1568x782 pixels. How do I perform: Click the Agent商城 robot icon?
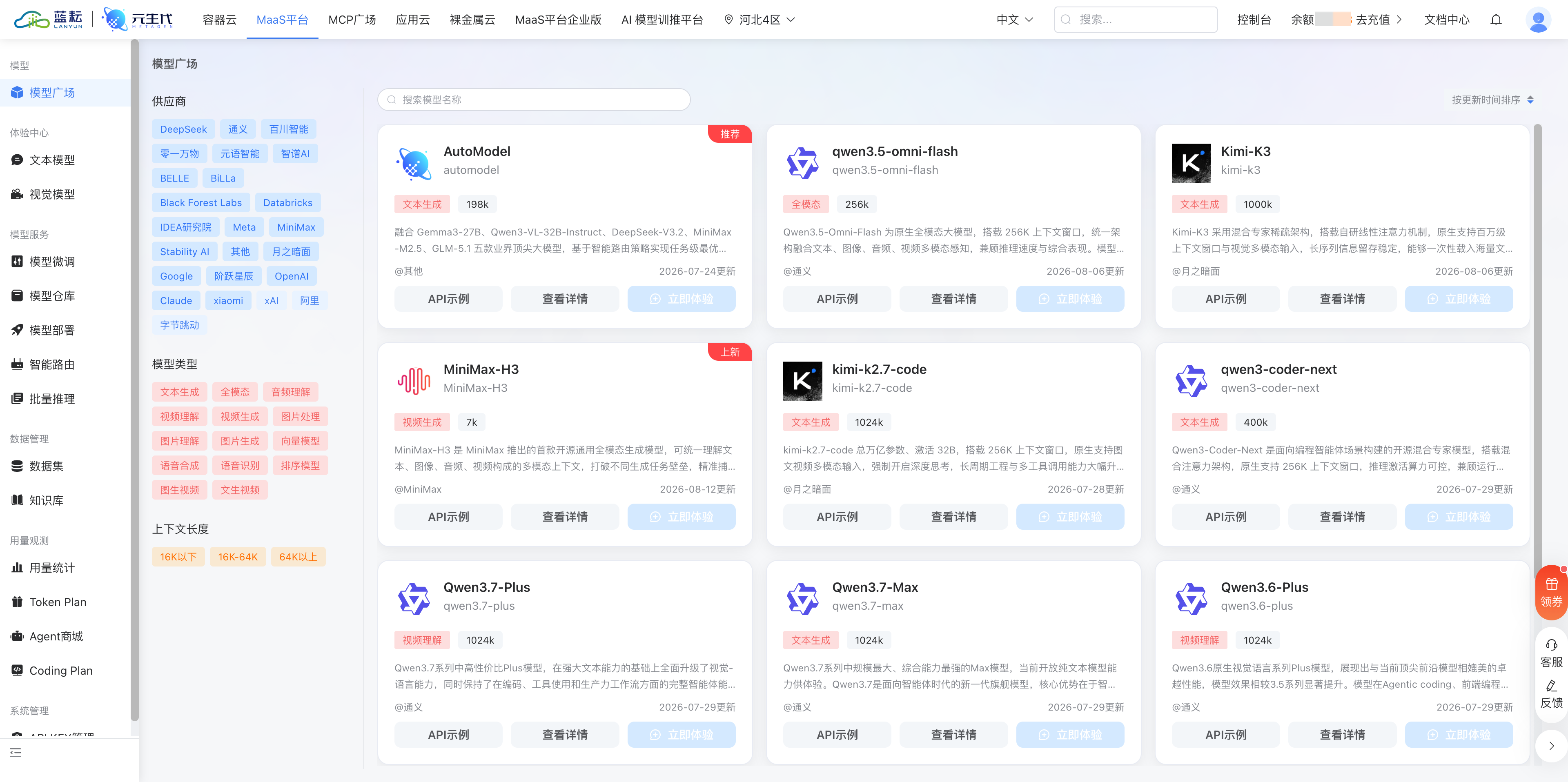(x=17, y=636)
